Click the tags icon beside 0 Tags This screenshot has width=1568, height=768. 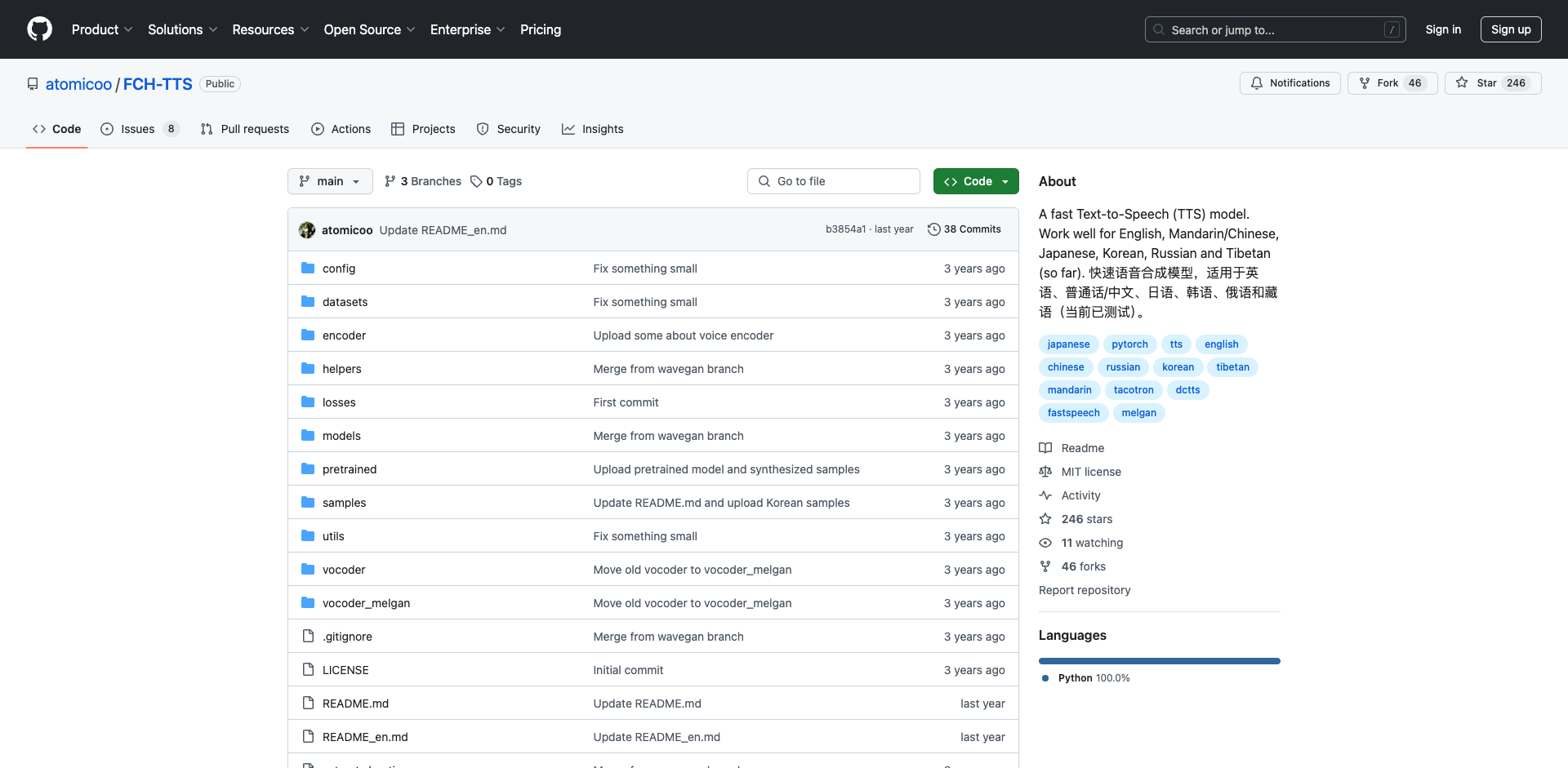(477, 181)
